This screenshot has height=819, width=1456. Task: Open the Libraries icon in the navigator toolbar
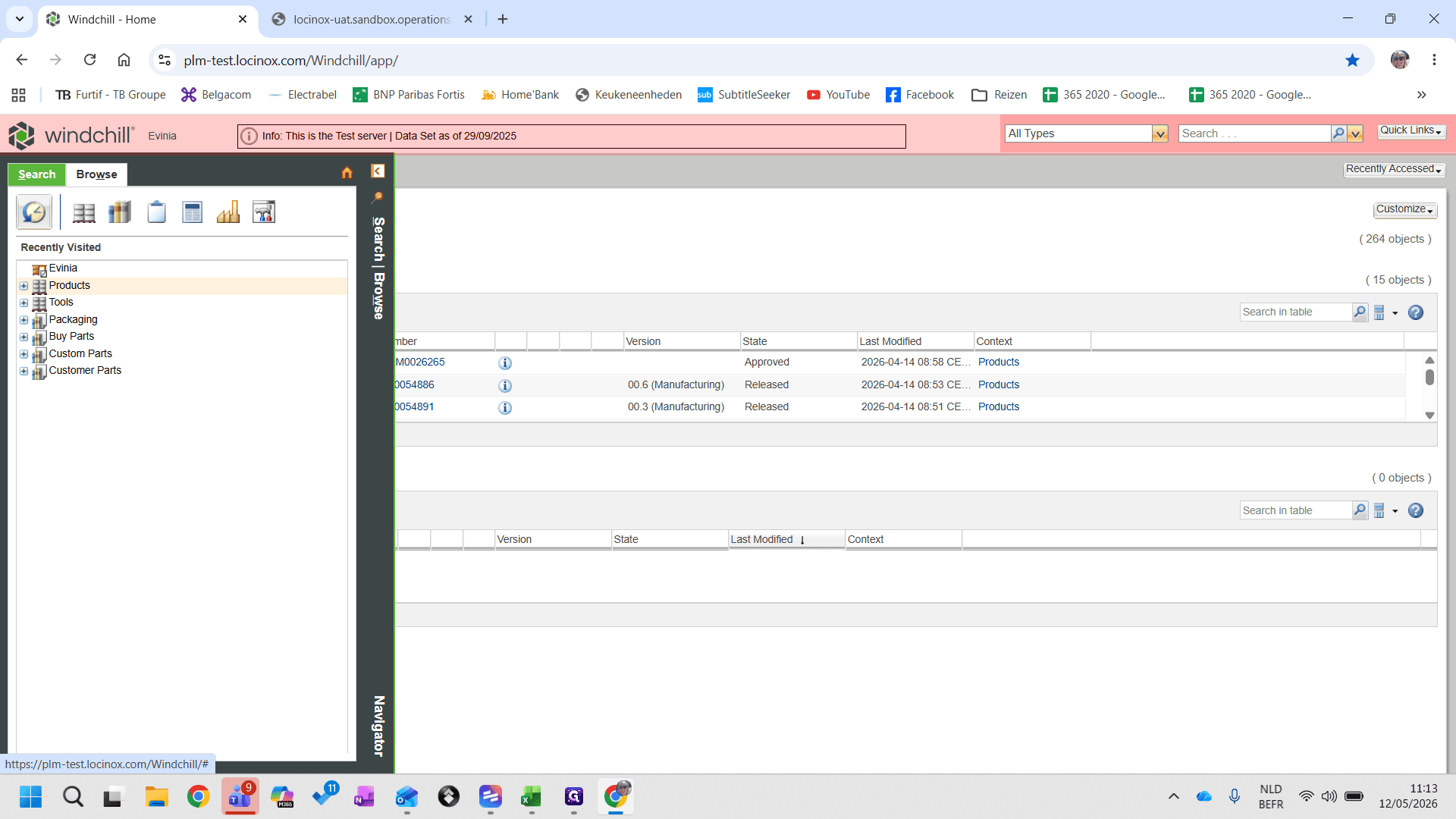120,212
